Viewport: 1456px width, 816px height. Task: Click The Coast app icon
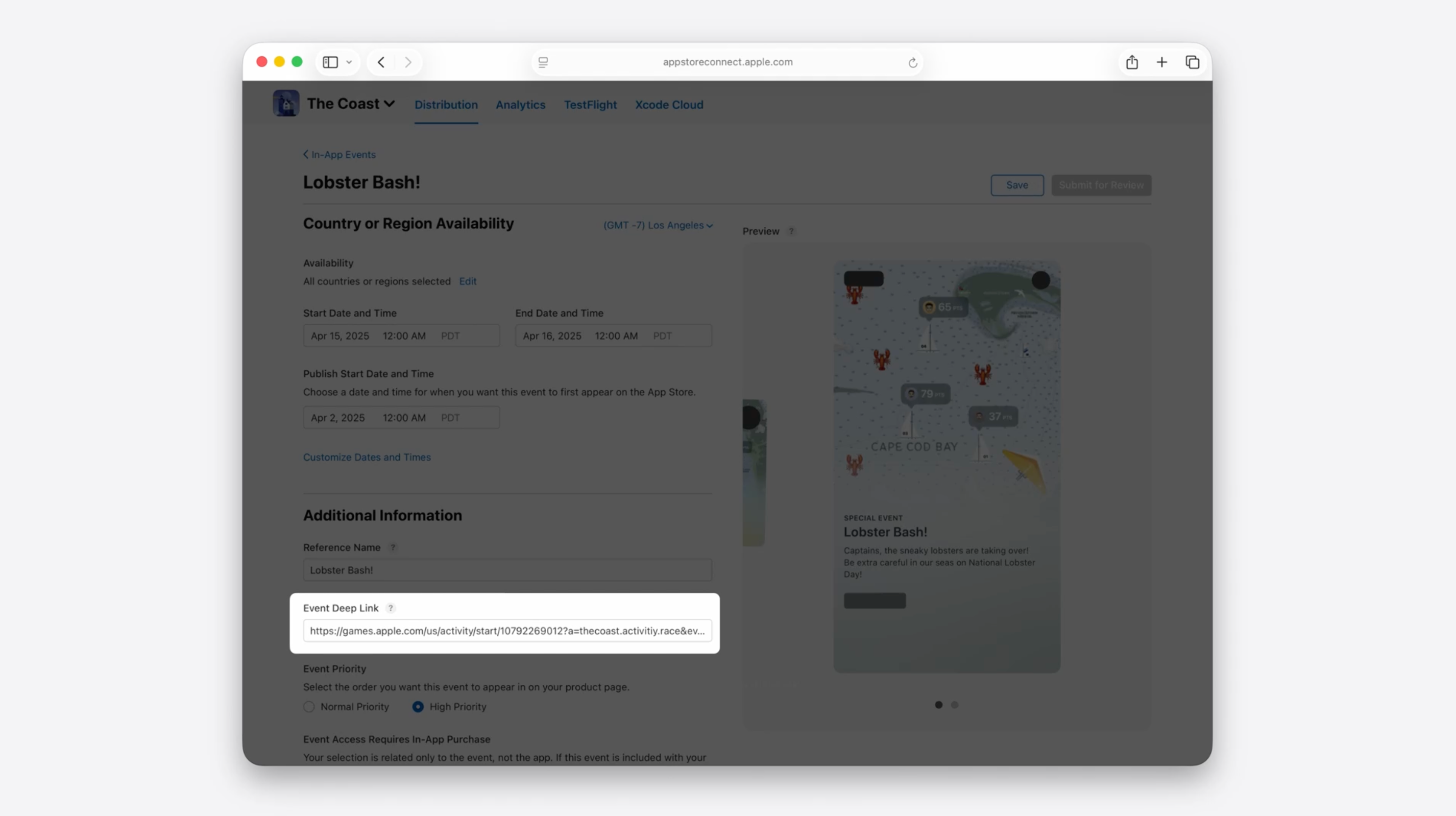point(286,104)
